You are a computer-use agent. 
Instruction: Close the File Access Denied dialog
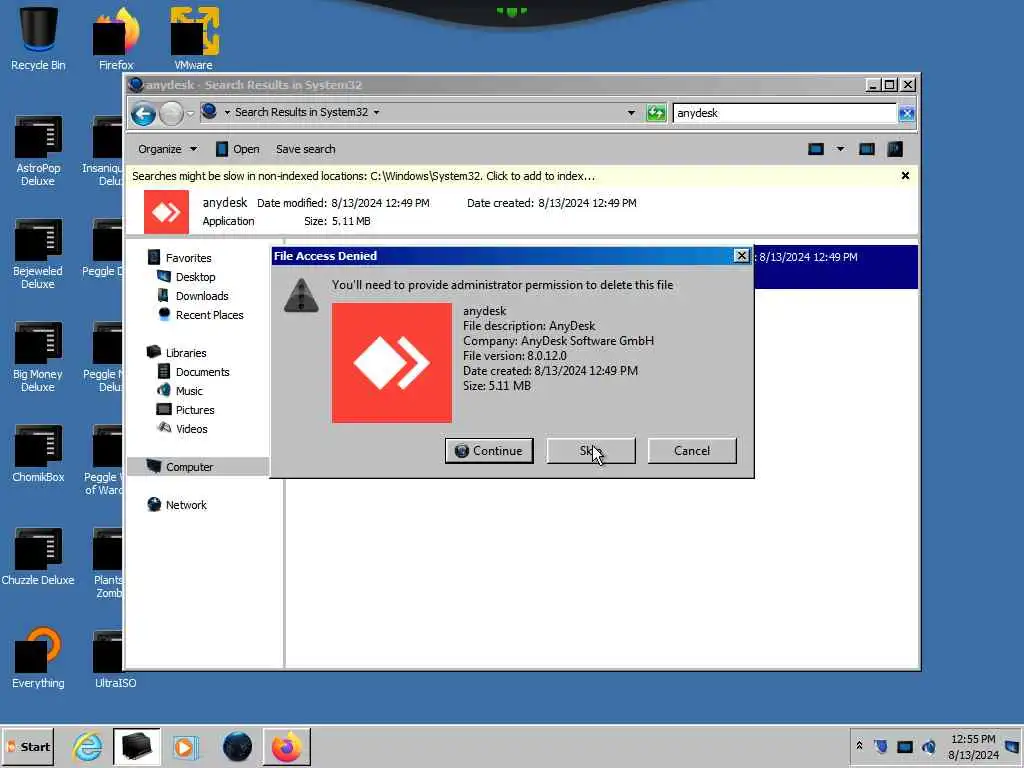741,255
